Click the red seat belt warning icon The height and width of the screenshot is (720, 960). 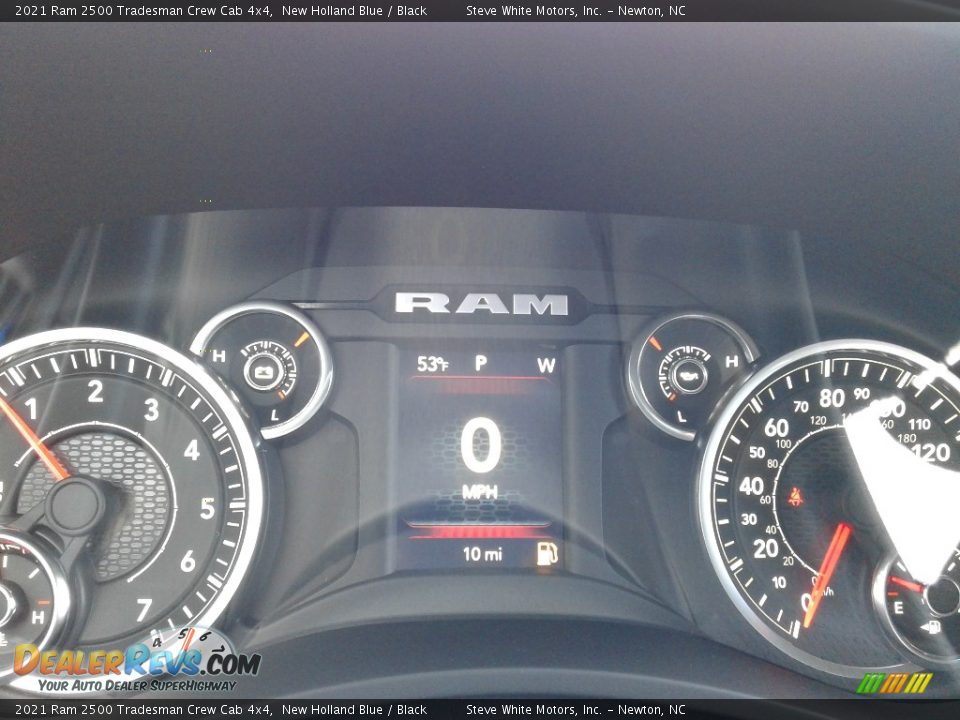(x=796, y=496)
